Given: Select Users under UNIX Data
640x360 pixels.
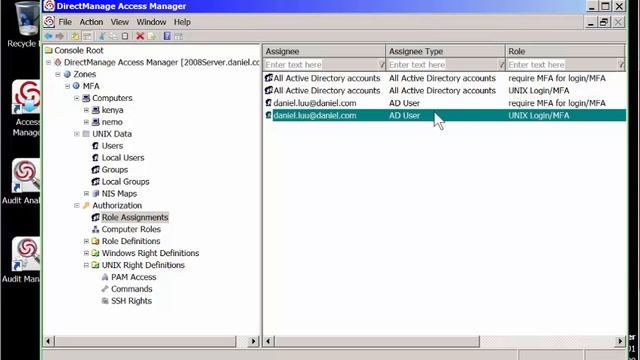Looking at the screenshot, I should (112, 146).
